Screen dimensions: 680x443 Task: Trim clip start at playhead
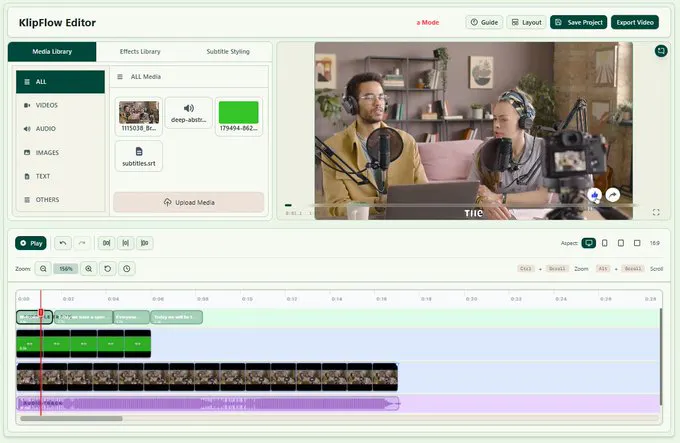coord(106,243)
